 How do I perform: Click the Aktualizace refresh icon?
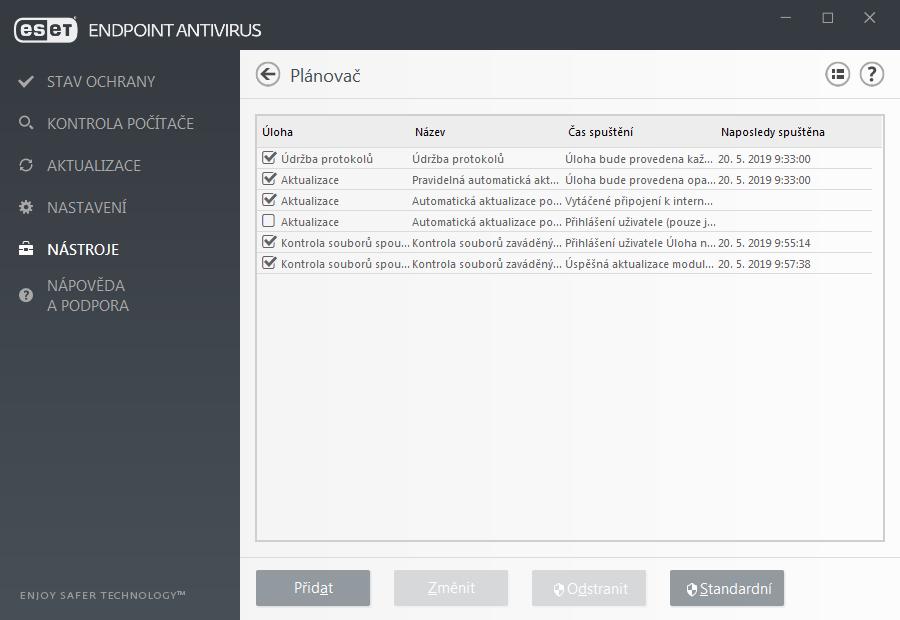point(26,165)
